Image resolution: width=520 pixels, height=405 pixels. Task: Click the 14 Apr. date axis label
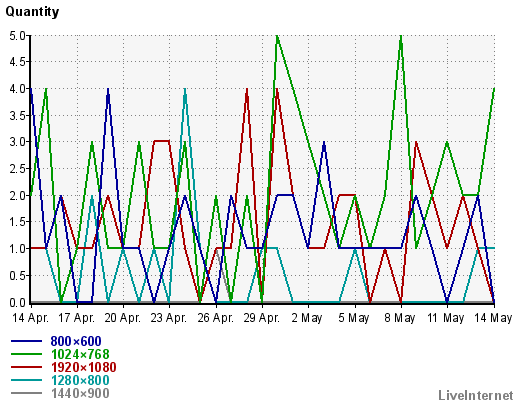point(31,318)
